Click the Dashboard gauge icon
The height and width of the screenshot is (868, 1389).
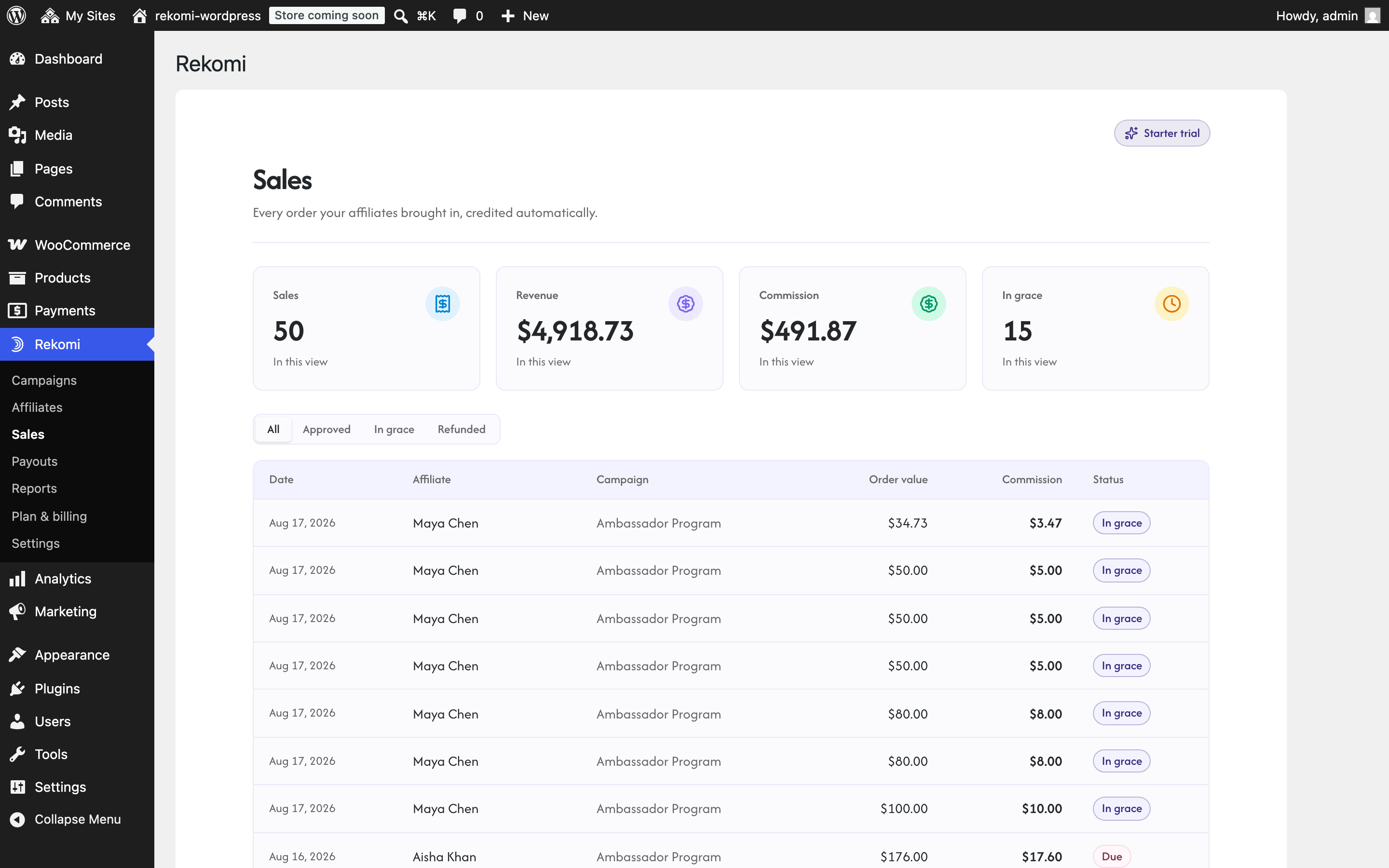tap(17, 58)
